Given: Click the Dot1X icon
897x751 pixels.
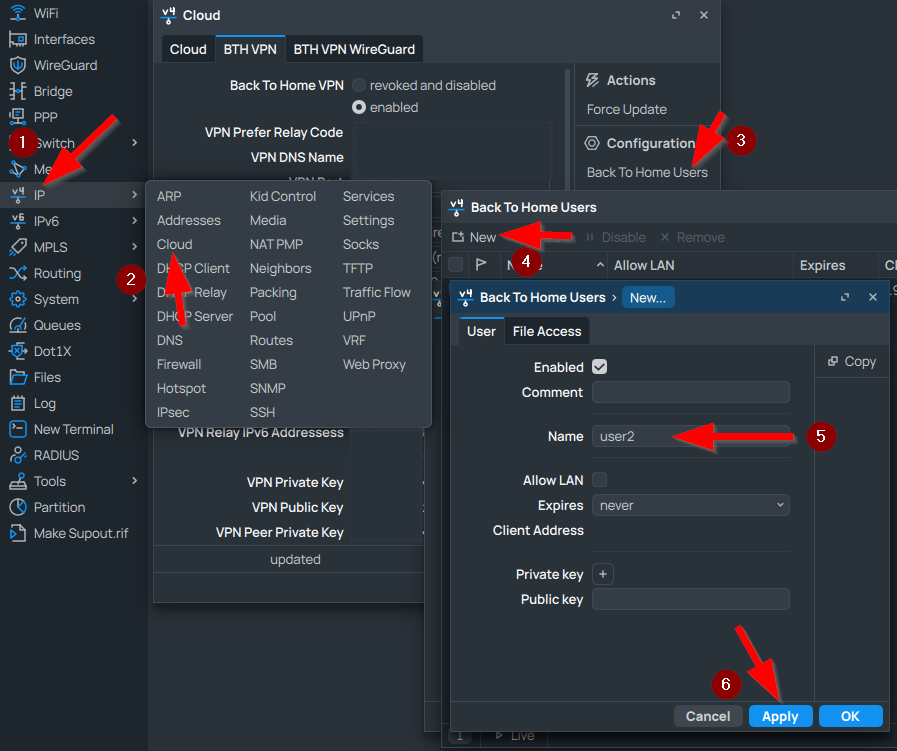Looking at the screenshot, I should 18,351.
